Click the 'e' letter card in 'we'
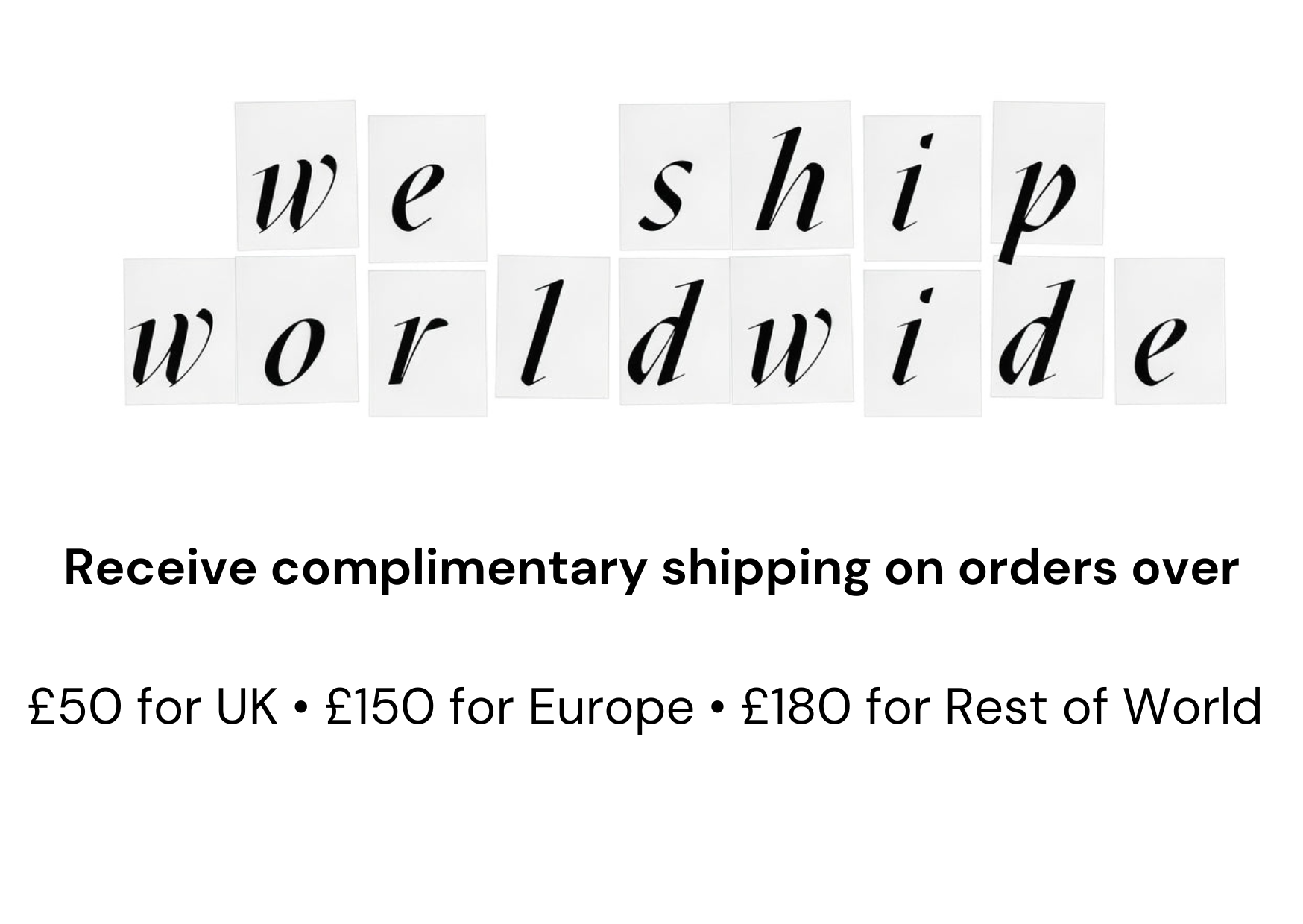 pyautogui.click(x=426, y=189)
